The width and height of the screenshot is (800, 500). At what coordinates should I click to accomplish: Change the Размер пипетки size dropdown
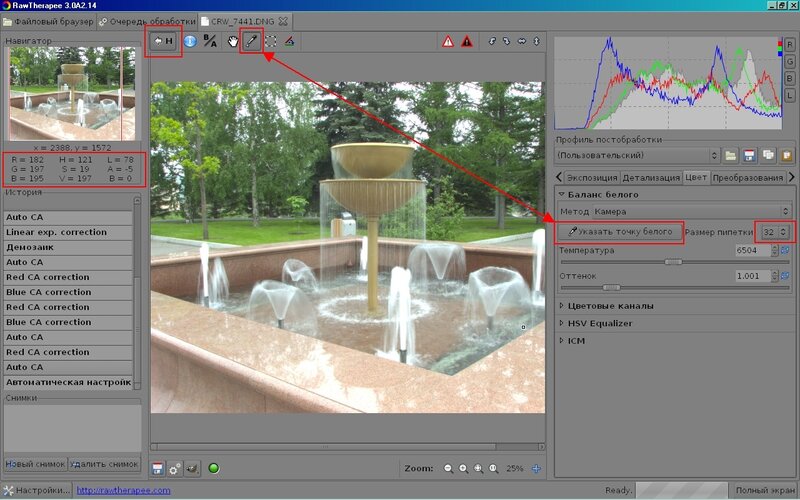point(774,232)
